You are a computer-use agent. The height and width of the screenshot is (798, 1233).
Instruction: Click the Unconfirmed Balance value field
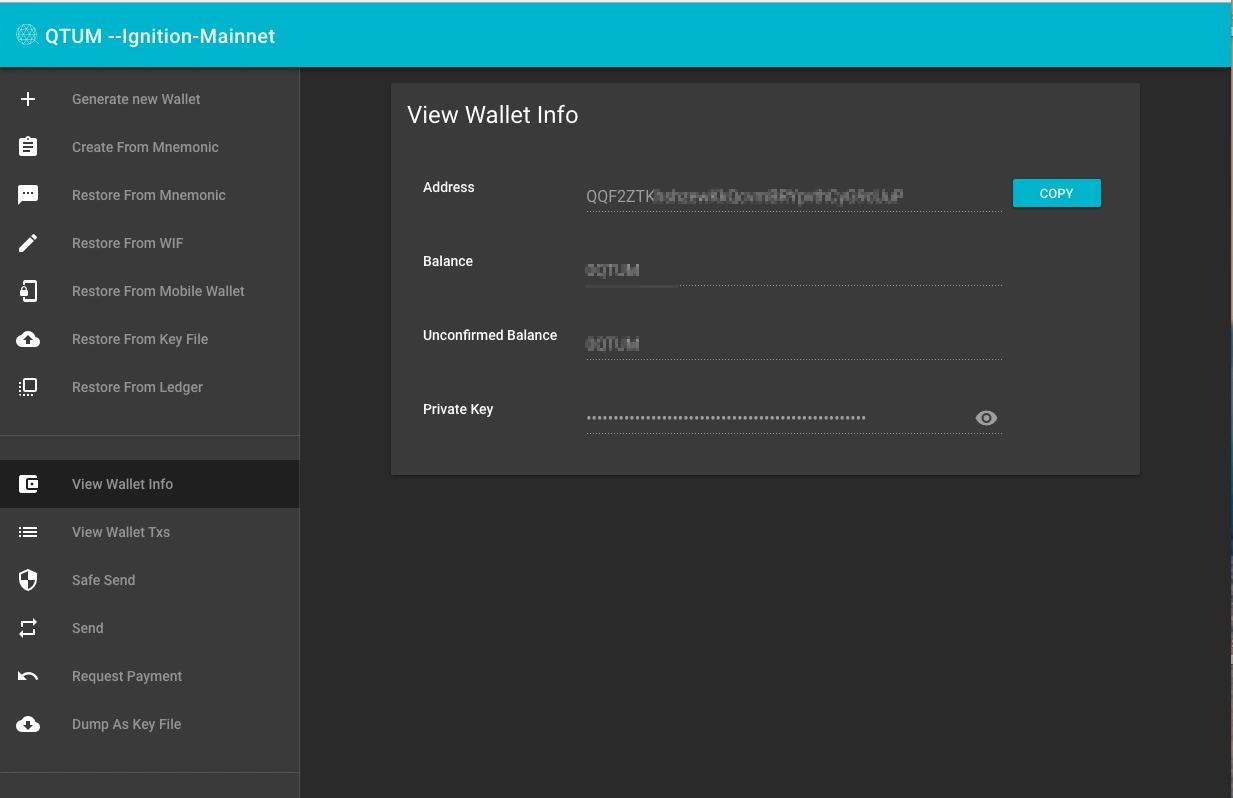tap(794, 344)
